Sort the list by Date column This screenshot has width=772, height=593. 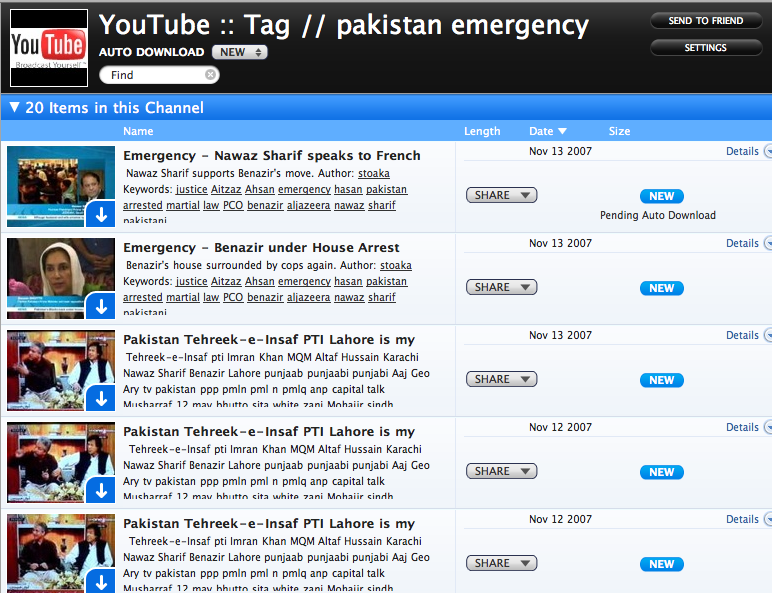pyautogui.click(x=548, y=131)
